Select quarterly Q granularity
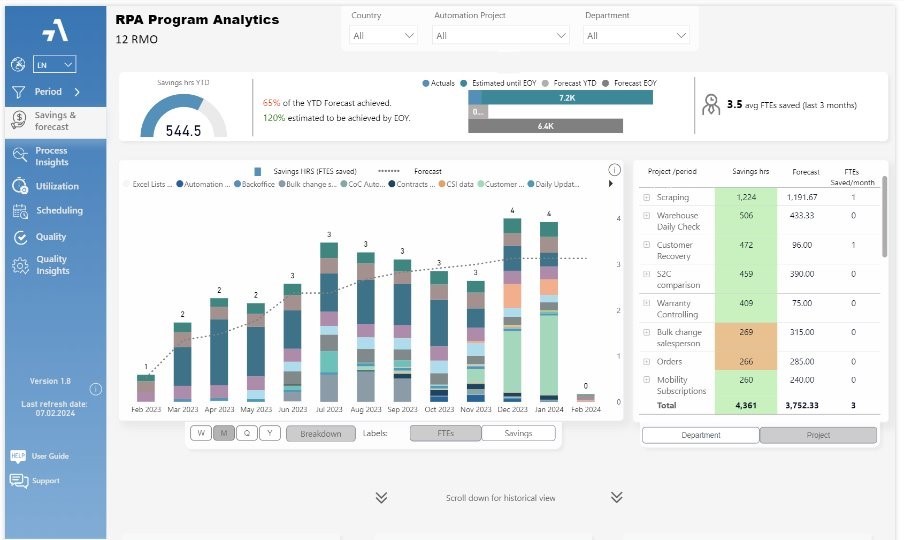The height and width of the screenshot is (540, 904). (247, 433)
